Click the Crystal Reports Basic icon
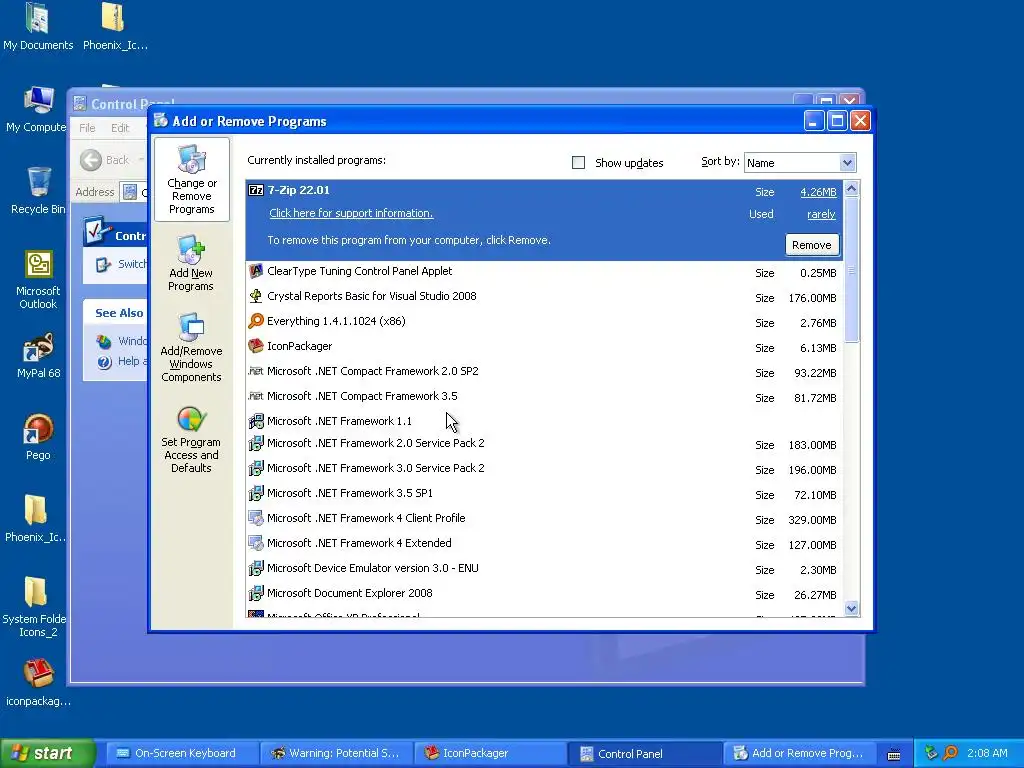Screen dimensions: 1024x768 coord(256,296)
